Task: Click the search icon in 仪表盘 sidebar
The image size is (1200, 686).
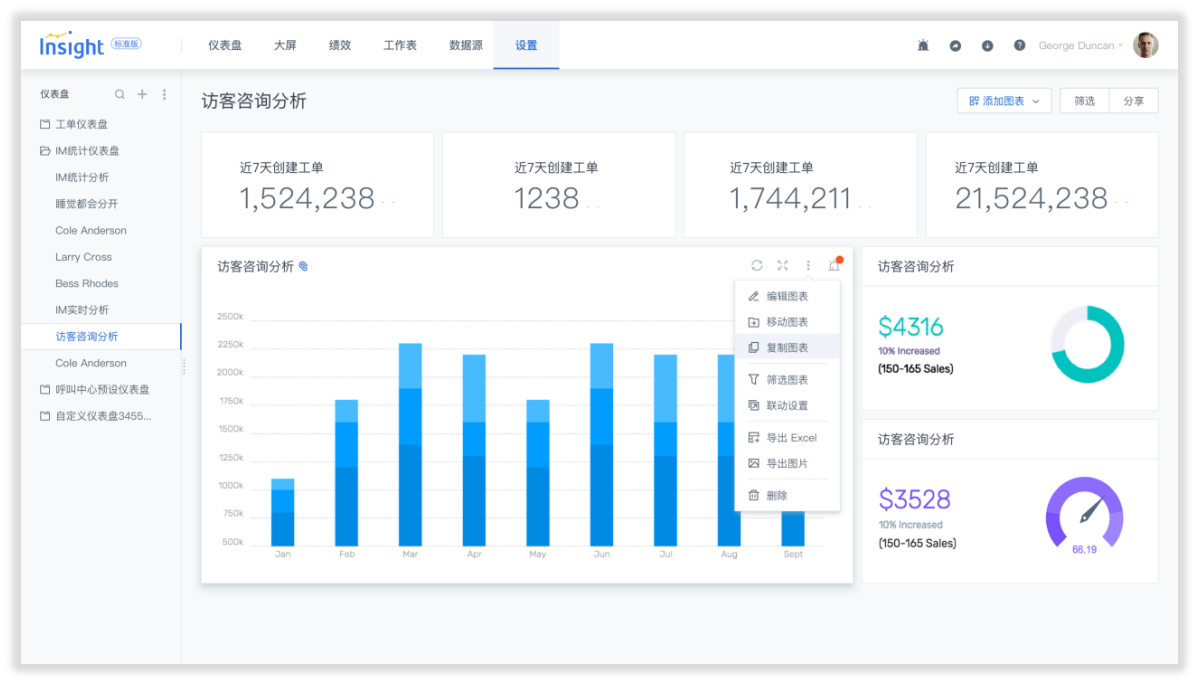Action: point(120,95)
